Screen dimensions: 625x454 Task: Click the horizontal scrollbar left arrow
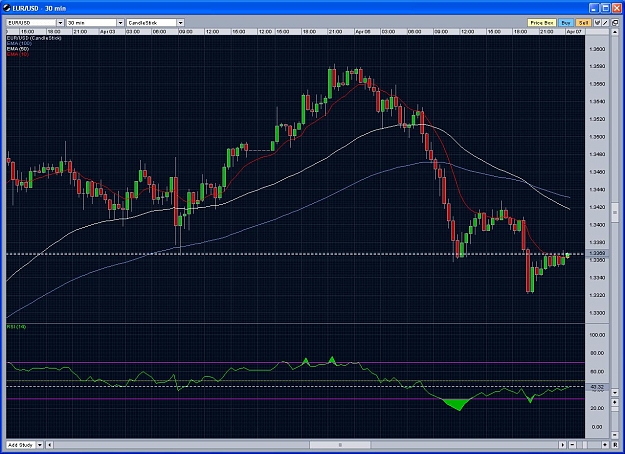(x=50, y=445)
